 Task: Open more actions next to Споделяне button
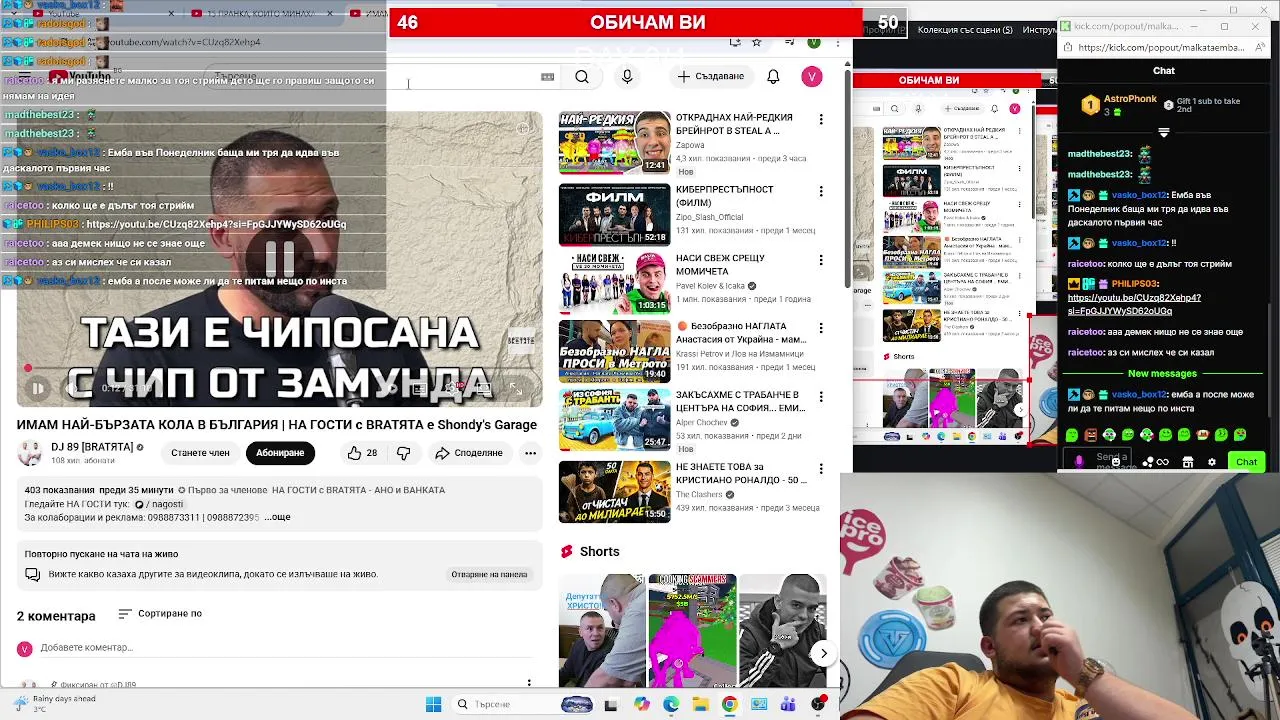pyautogui.click(x=530, y=453)
